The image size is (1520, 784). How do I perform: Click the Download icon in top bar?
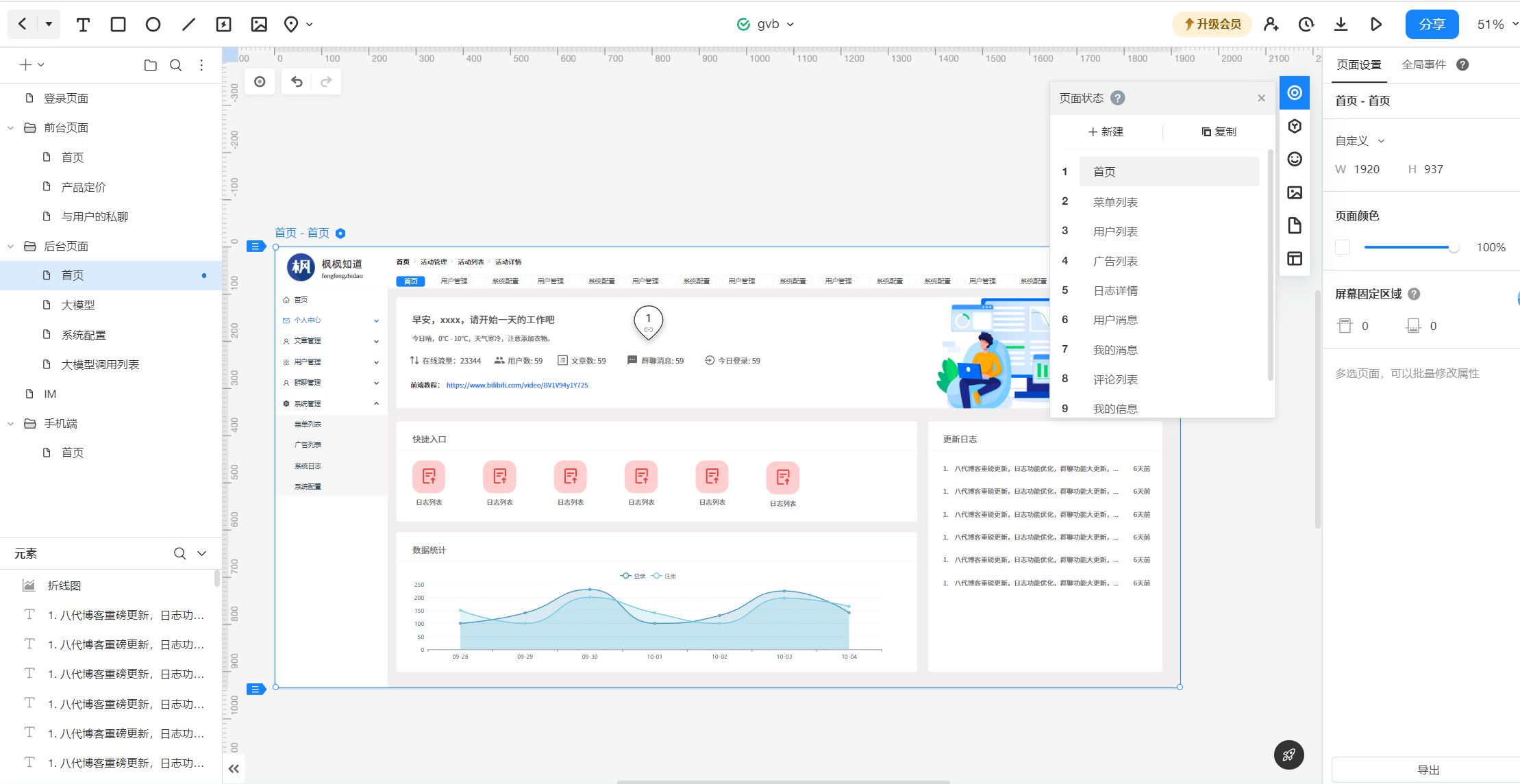pyautogui.click(x=1341, y=25)
